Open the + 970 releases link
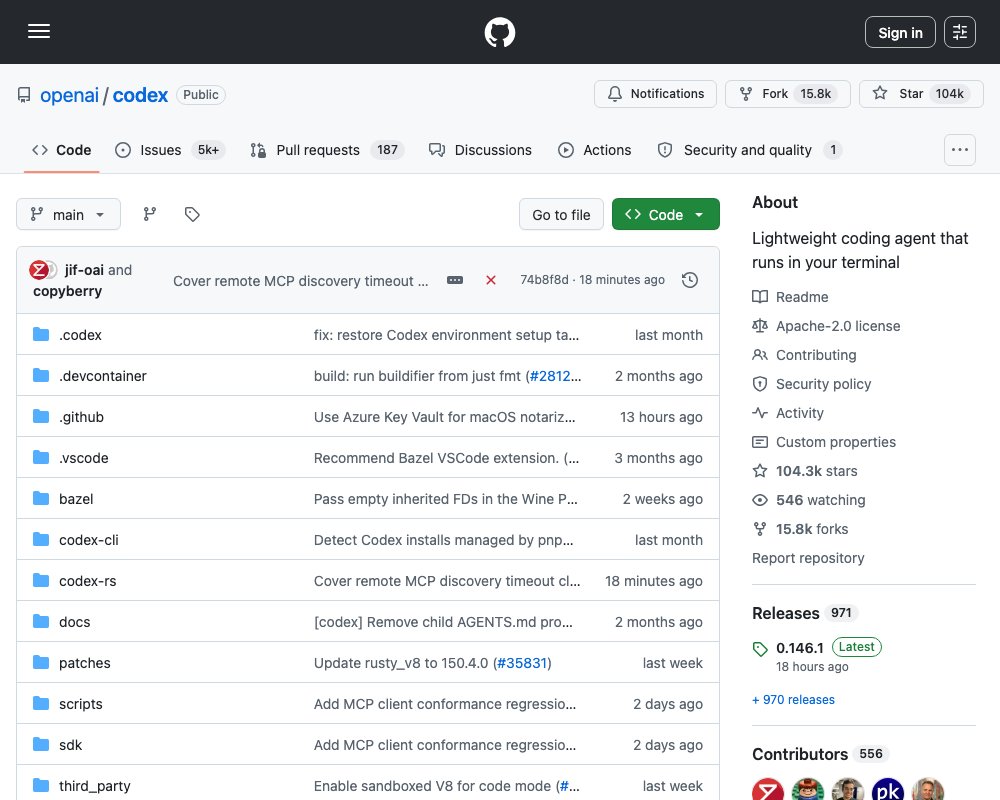This screenshot has height=800, width=1000. (793, 700)
